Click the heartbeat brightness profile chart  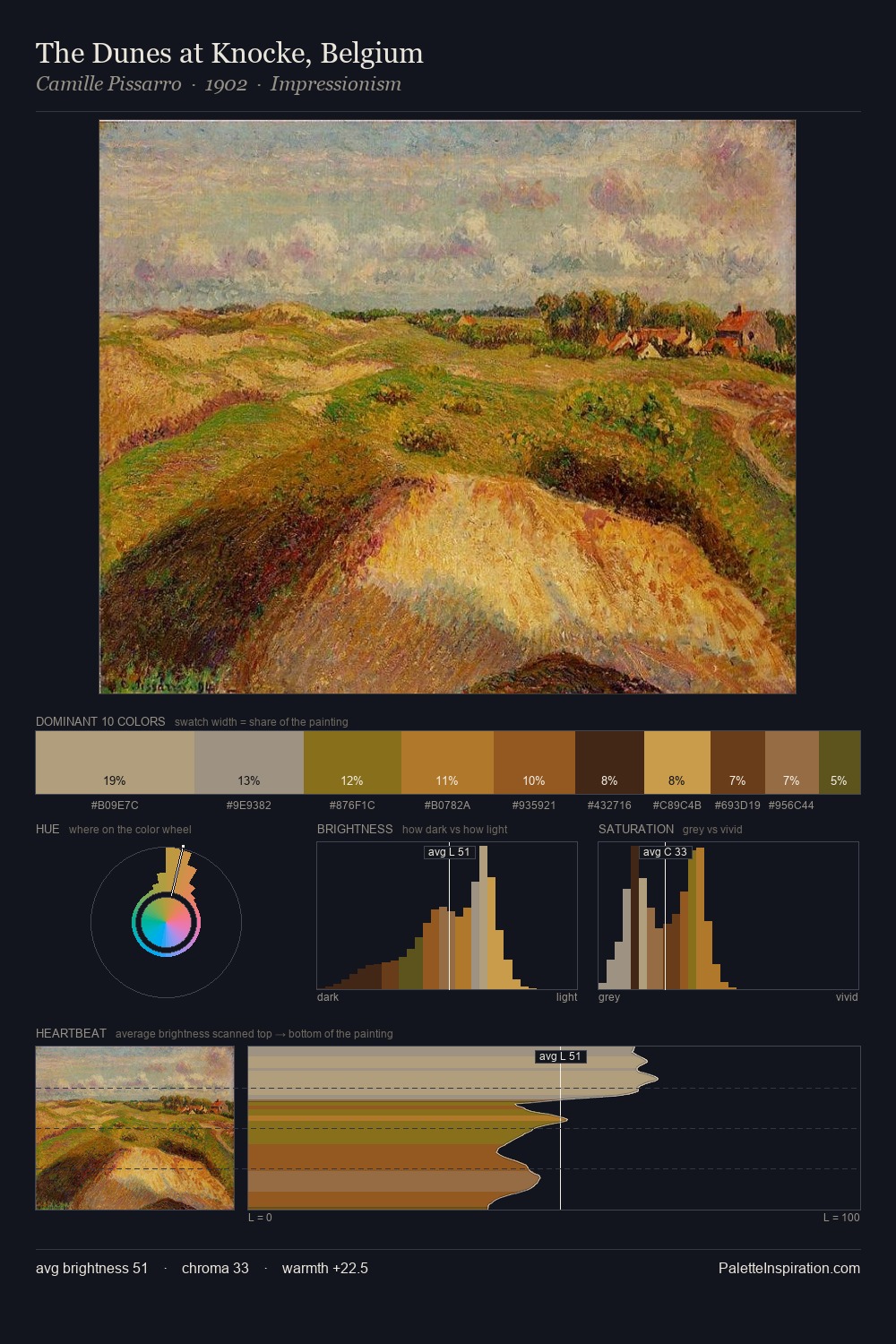(x=554, y=1128)
